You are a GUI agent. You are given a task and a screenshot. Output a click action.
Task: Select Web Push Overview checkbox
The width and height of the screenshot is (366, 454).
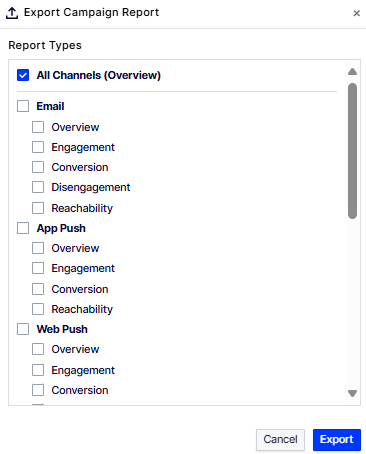click(x=38, y=349)
